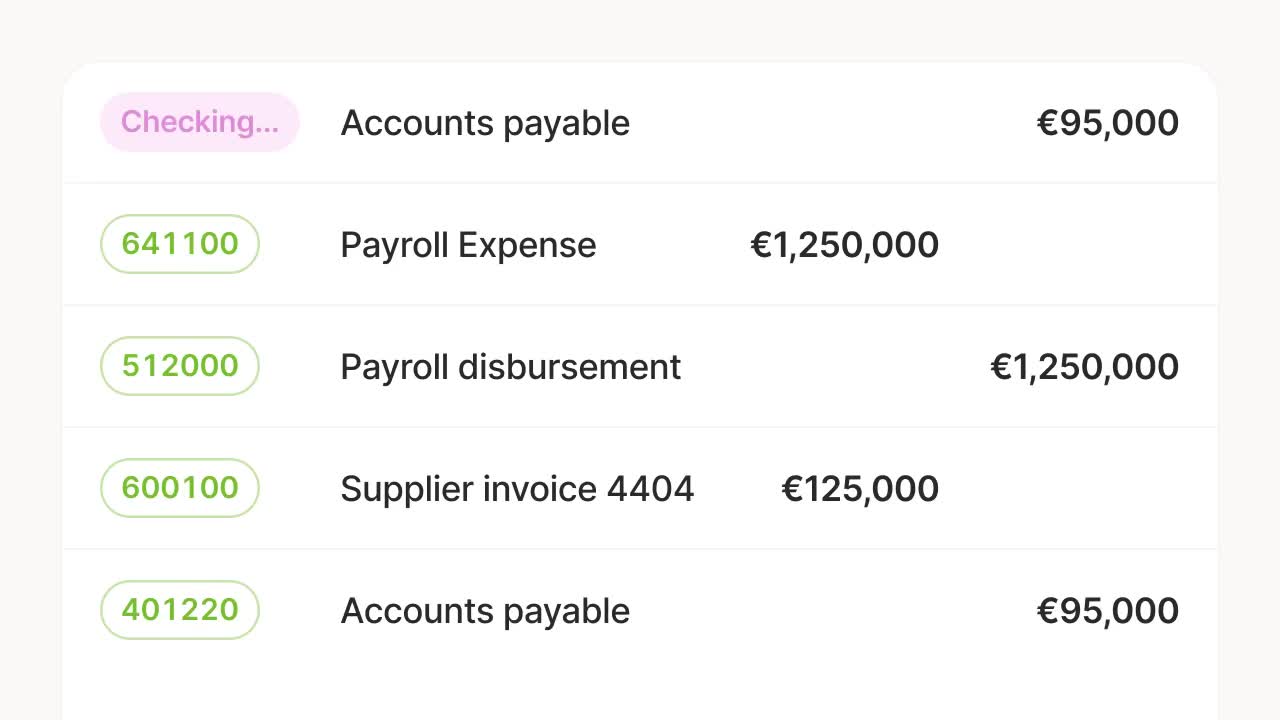Select the Payroll Expense entry label
Viewport: 1280px width, 720px height.
tap(468, 245)
